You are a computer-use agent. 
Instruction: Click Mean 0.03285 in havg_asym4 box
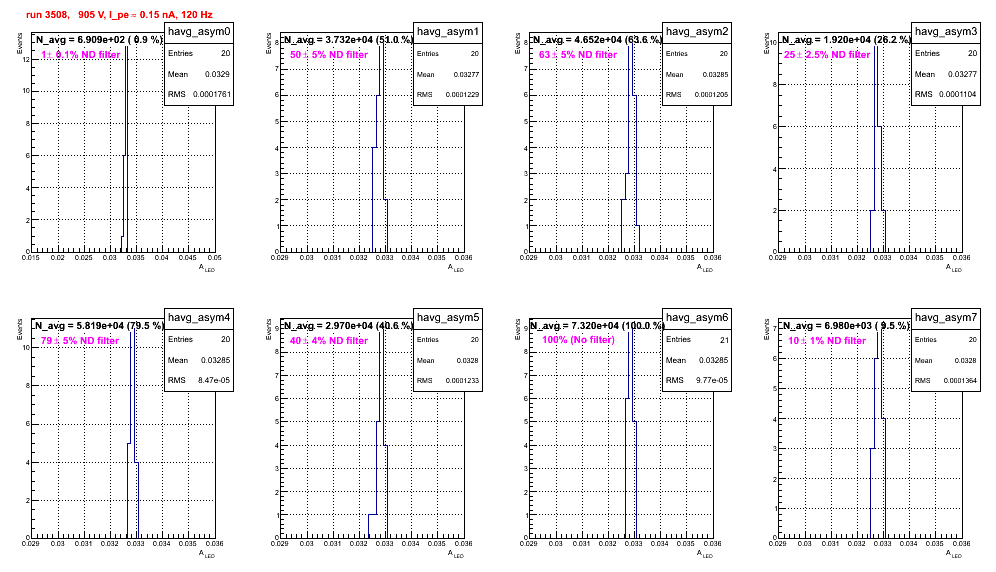[199, 360]
